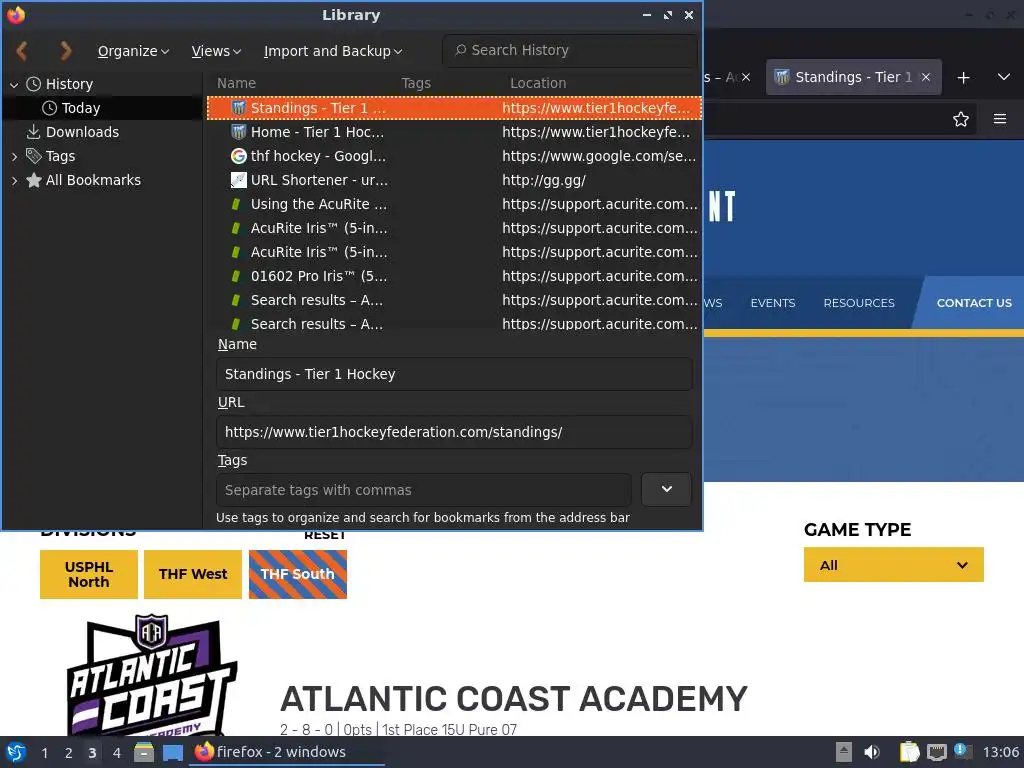Select the 'URL Shortener' history row

click(x=455, y=180)
